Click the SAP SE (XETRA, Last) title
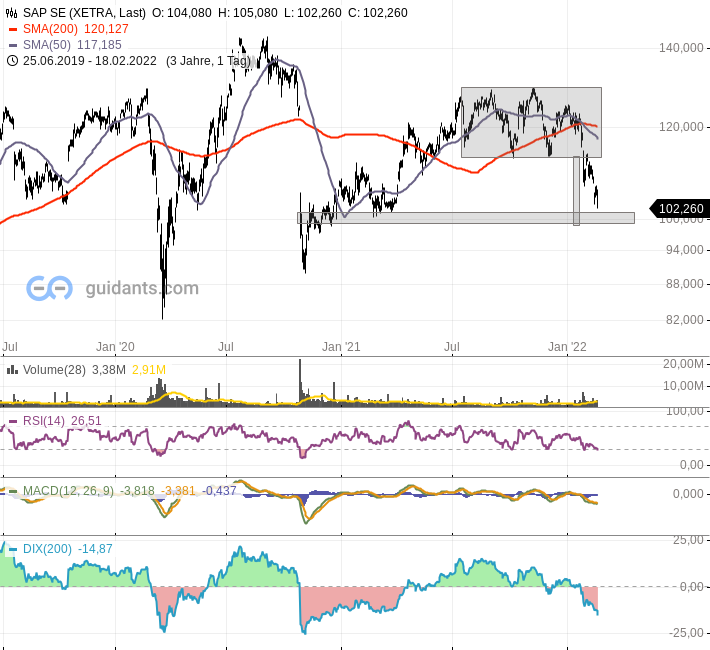This screenshot has width=710, height=650. [x=85, y=13]
